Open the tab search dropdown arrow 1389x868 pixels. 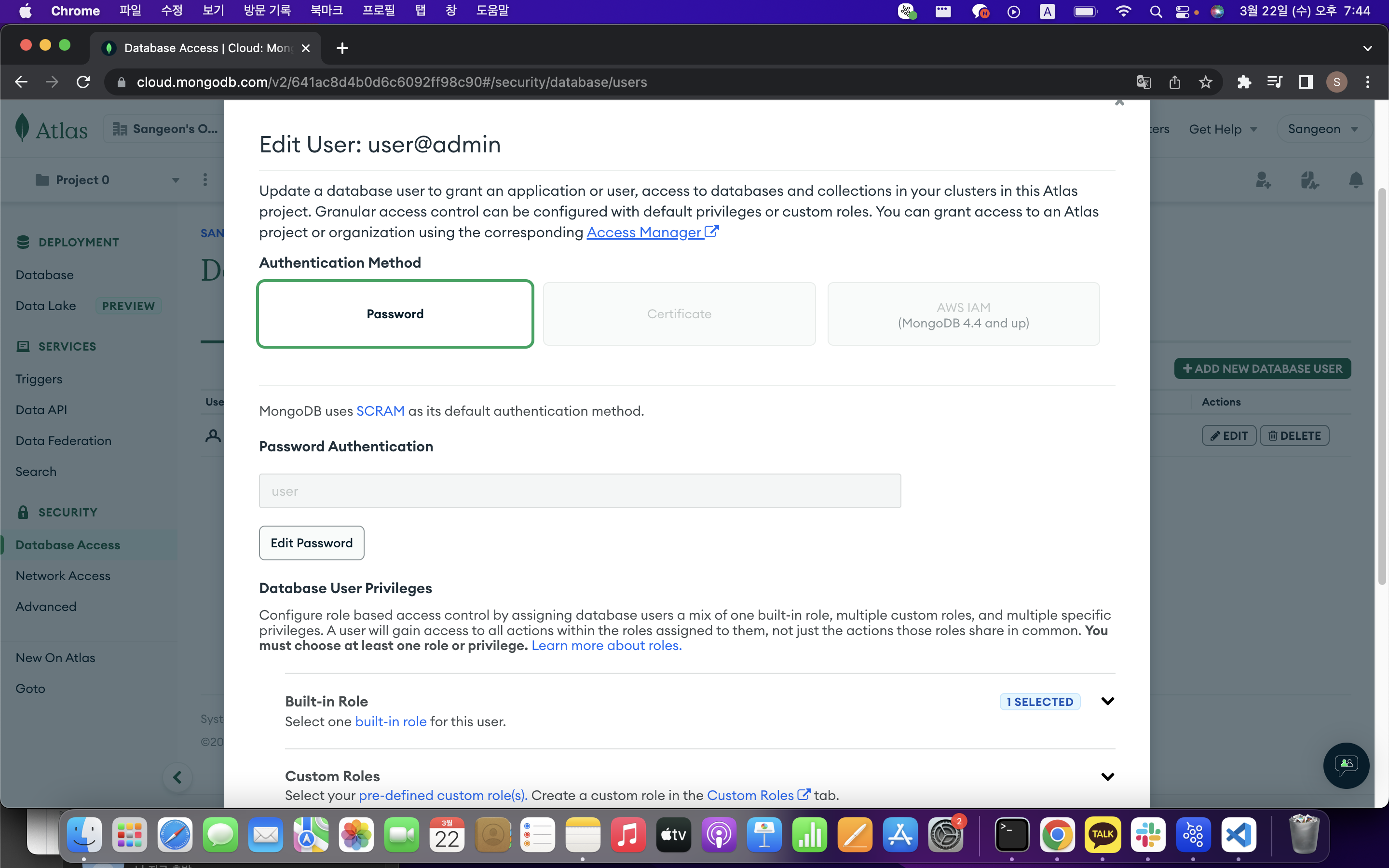[1367, 48]
